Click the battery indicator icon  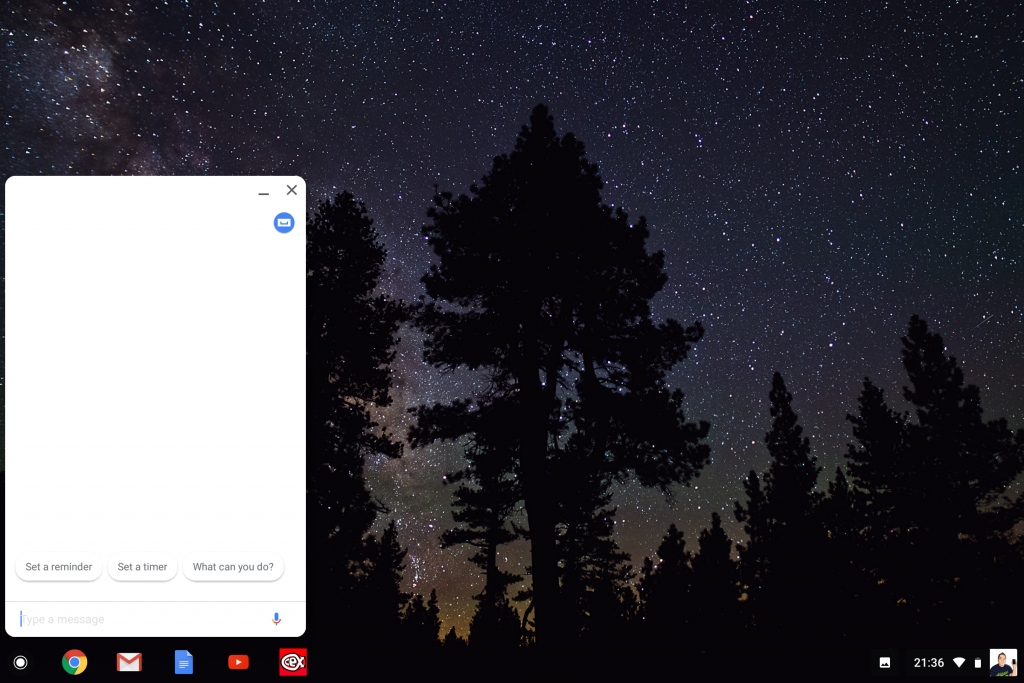(x=978, y=662)
